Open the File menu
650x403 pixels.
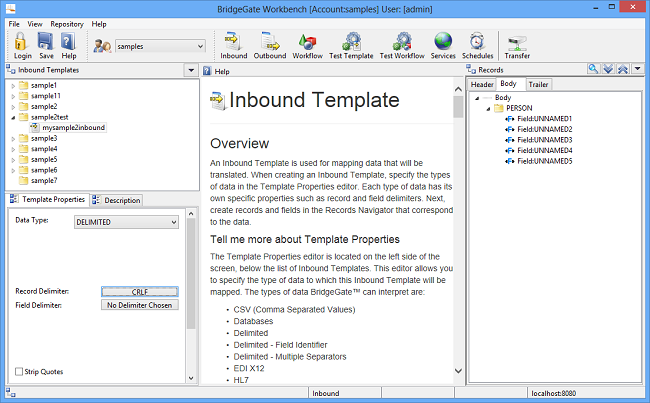point(14,24)
